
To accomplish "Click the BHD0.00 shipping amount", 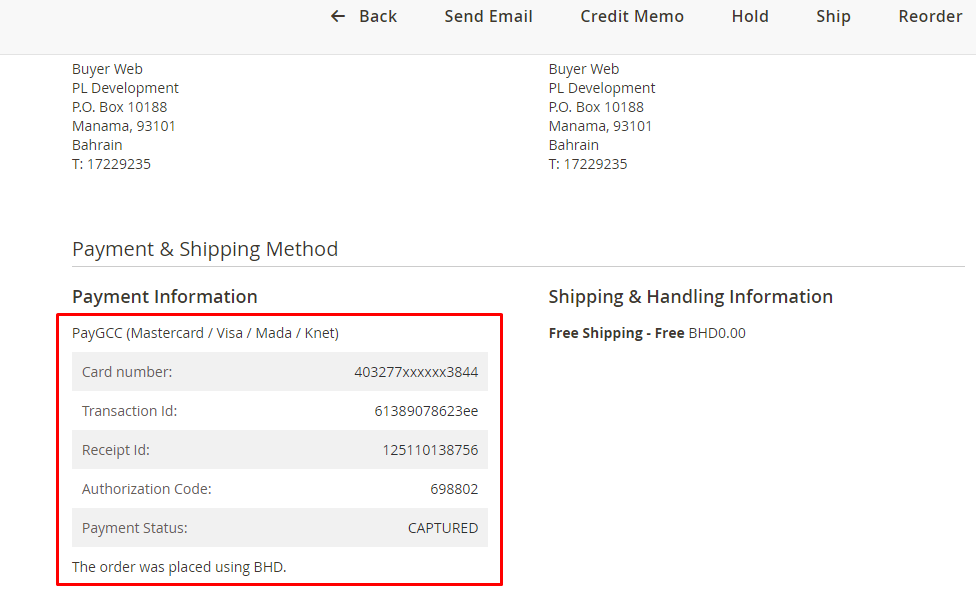I will [x=717, y=333].
